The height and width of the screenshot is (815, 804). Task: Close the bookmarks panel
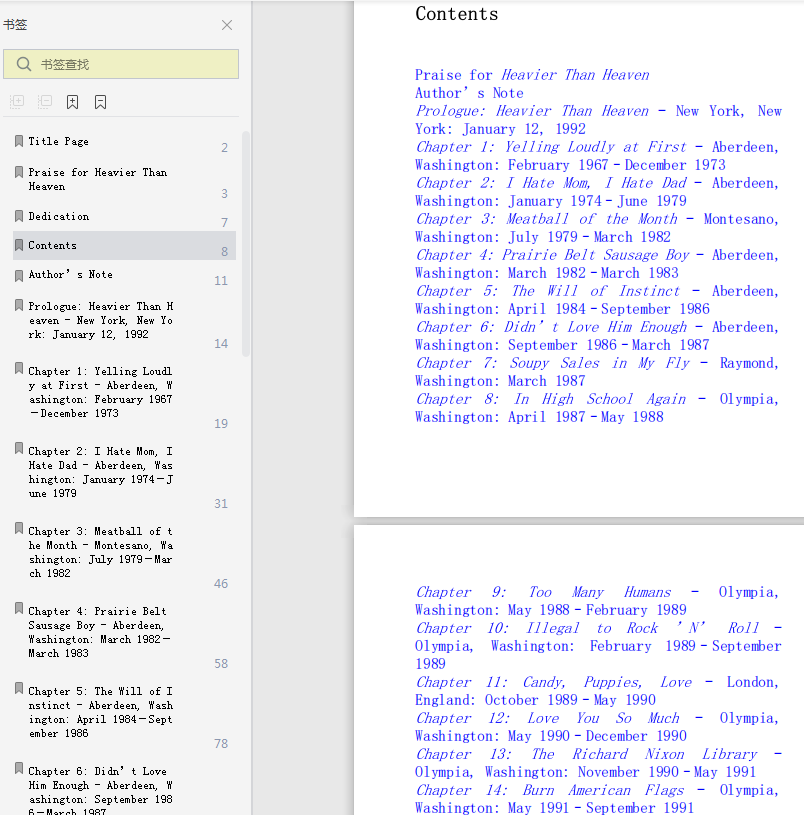(227, 25)
